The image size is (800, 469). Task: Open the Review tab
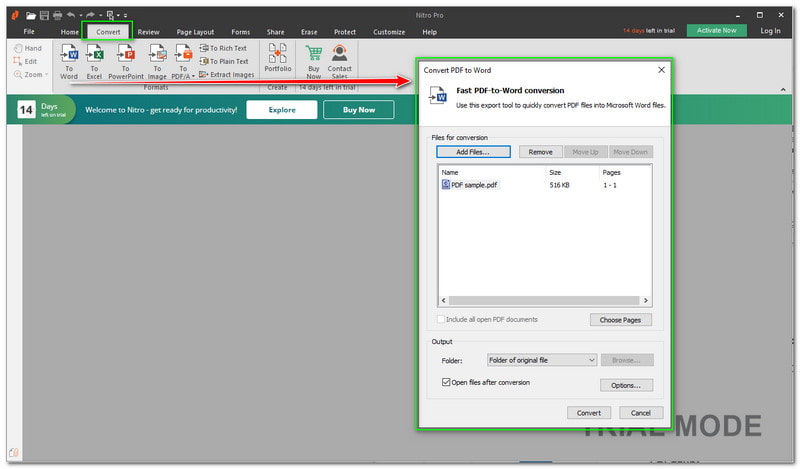coord(148,32)
